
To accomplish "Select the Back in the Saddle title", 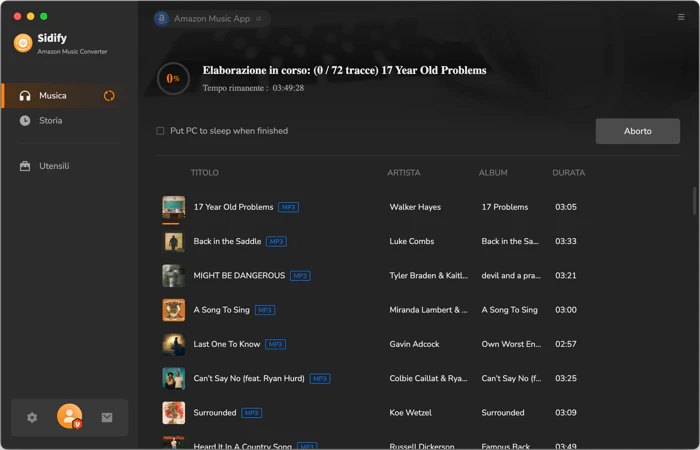I will pos(227,242).
